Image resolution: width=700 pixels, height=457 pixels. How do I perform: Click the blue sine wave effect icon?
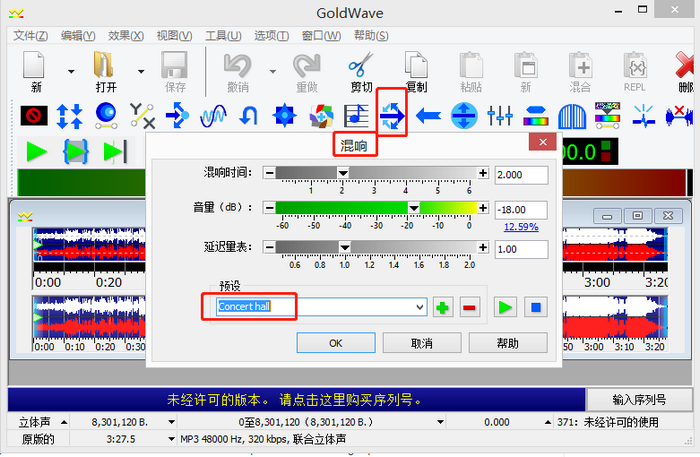[213, 116]
